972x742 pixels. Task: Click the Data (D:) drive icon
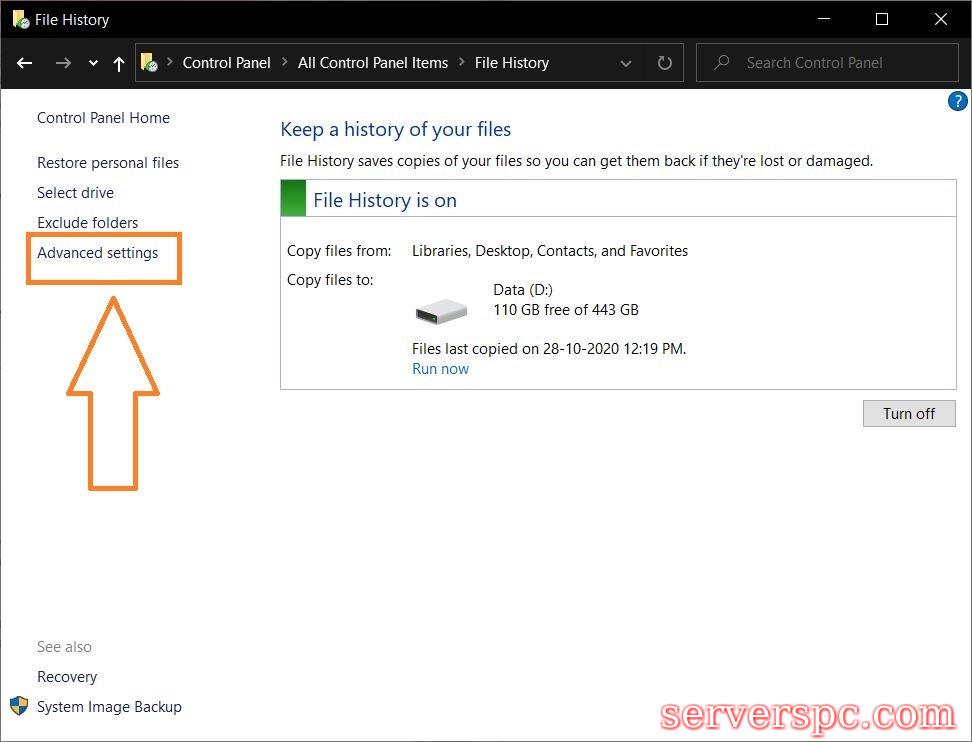441,311
